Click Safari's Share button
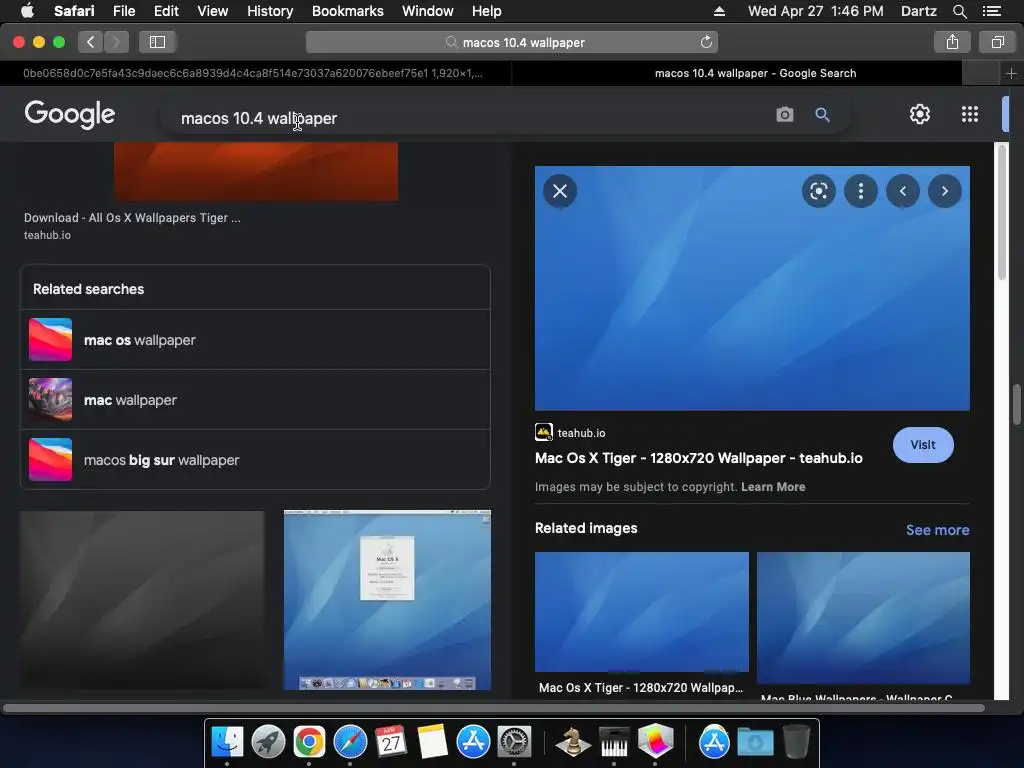 952,42
